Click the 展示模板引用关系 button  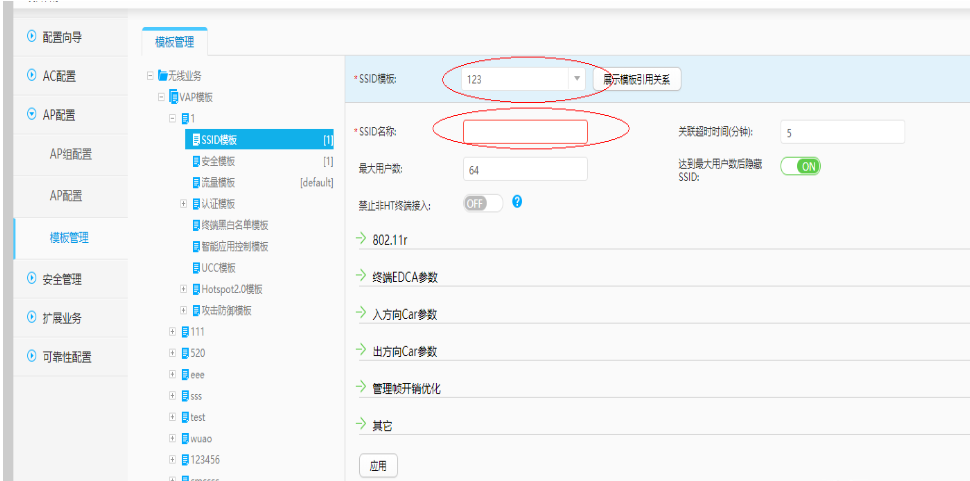[636, 79]
